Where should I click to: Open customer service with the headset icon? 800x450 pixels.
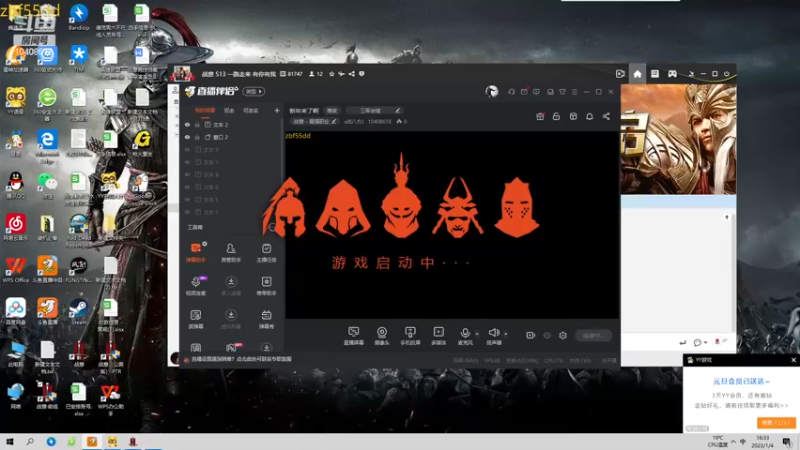click(x=511, y=92)
